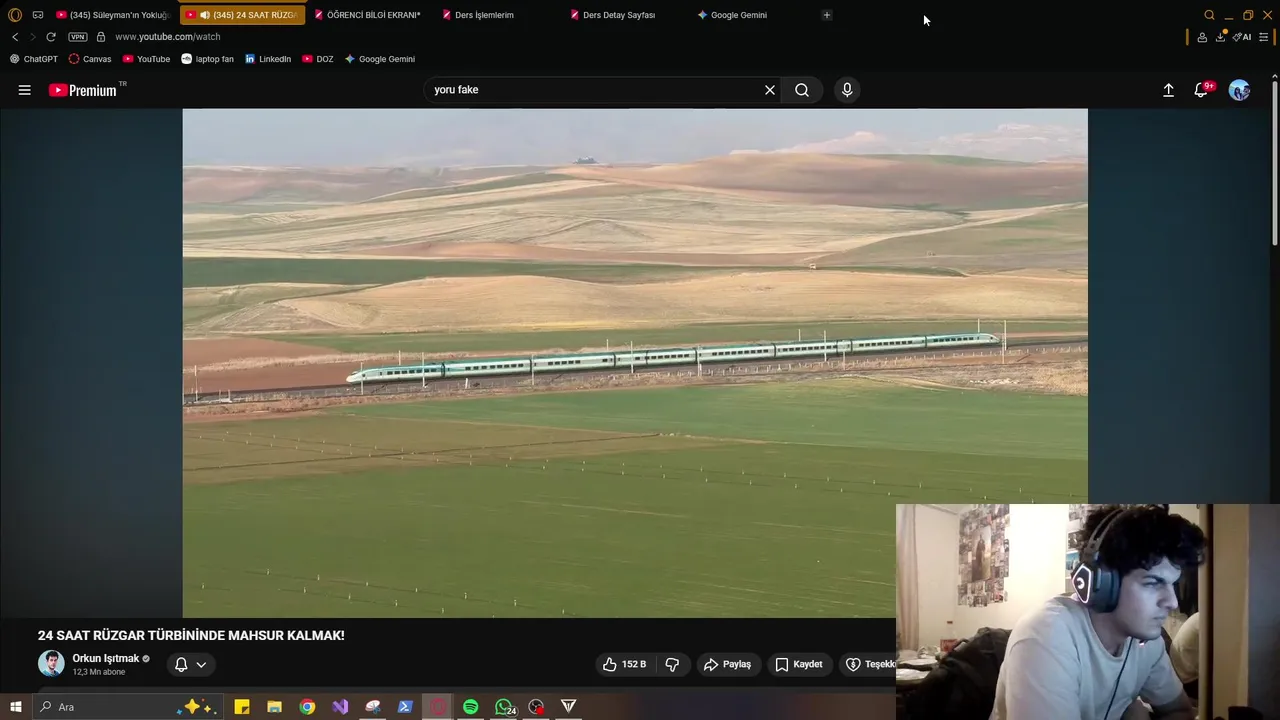Image resolution: width=1280 pixels, height=720 pixels.
Task: Start voice search with microphone
Action: 847,90
